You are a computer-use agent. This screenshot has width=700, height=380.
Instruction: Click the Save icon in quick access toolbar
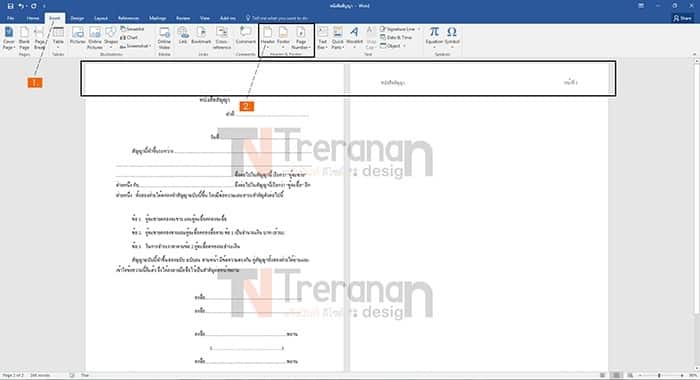point(10,6)
